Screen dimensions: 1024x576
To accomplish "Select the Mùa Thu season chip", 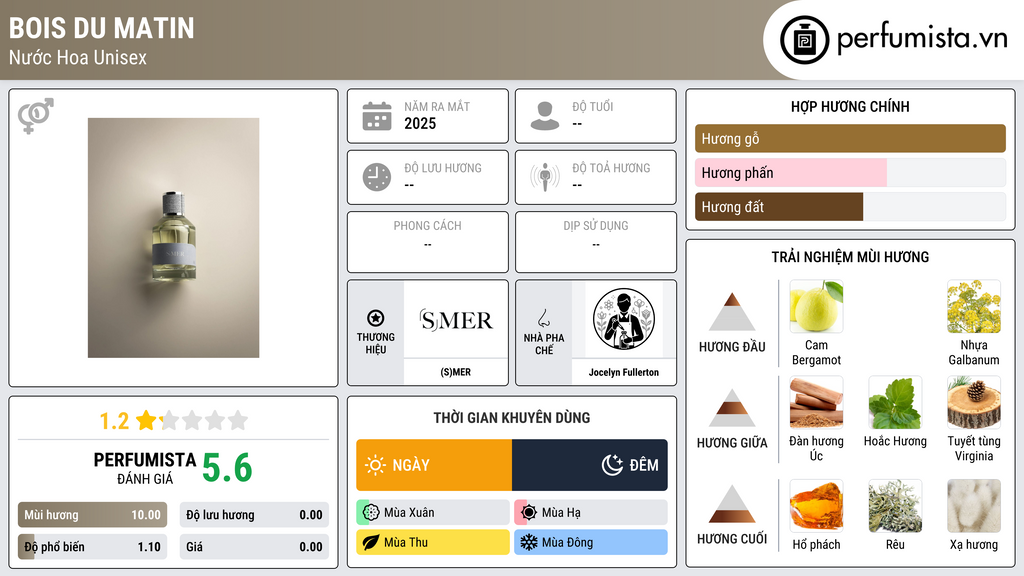I will (433, 542).
